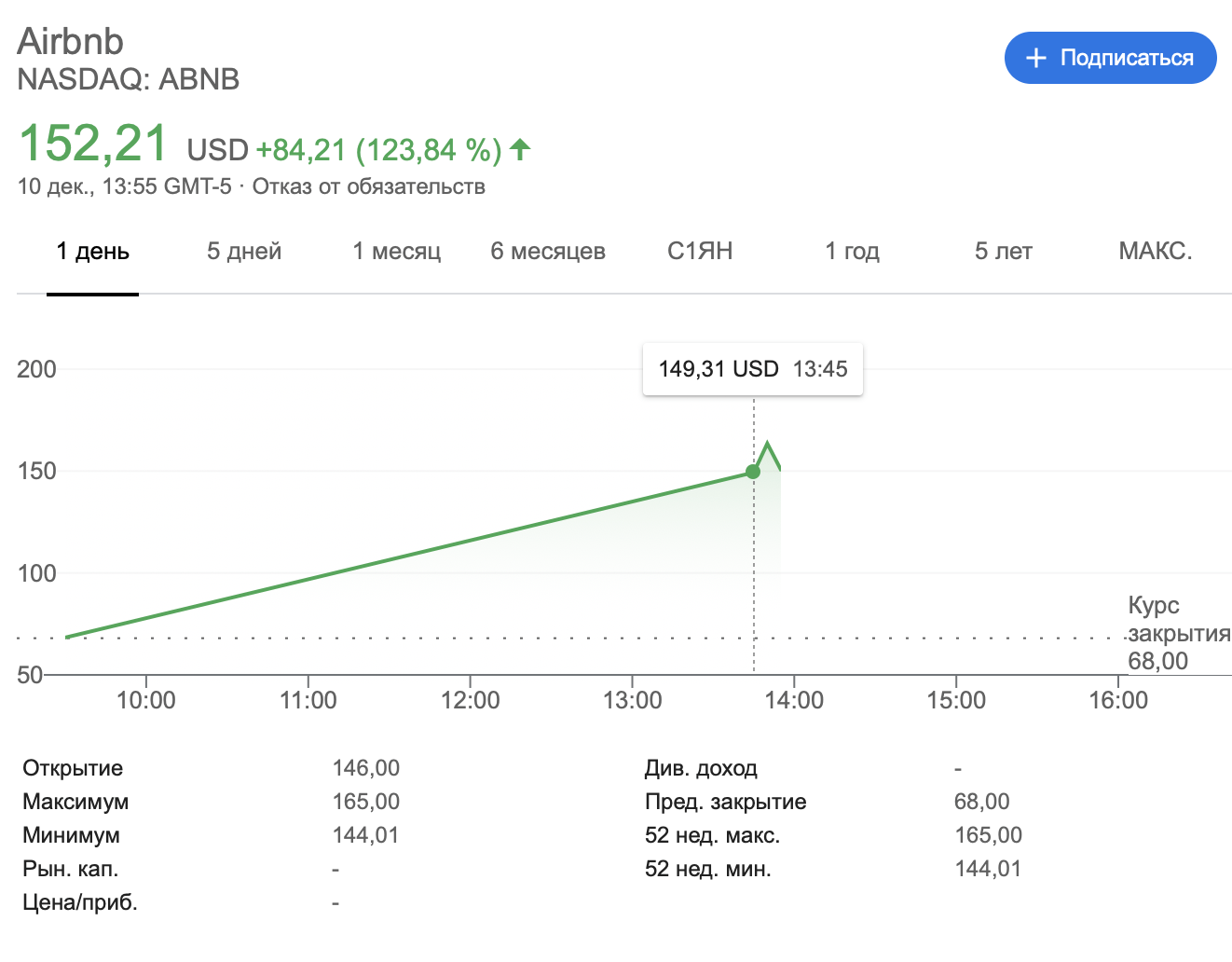The width and height of the screenshot is (1232, 962).
Task: Click the Максимум value 165,00
Action: (x=366, y=802)
